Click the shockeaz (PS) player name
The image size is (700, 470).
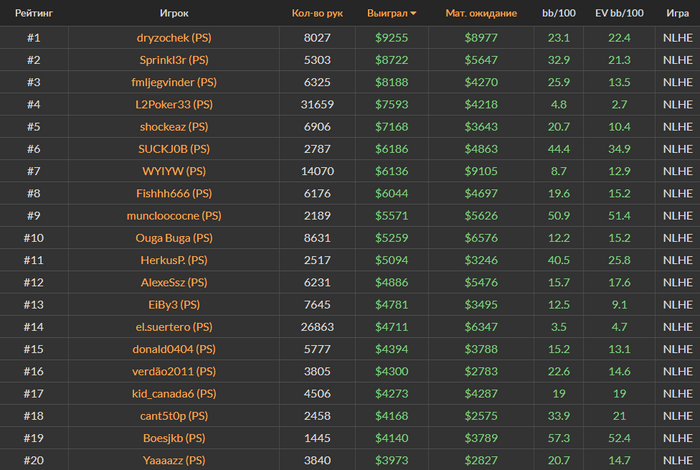[174, 127]
